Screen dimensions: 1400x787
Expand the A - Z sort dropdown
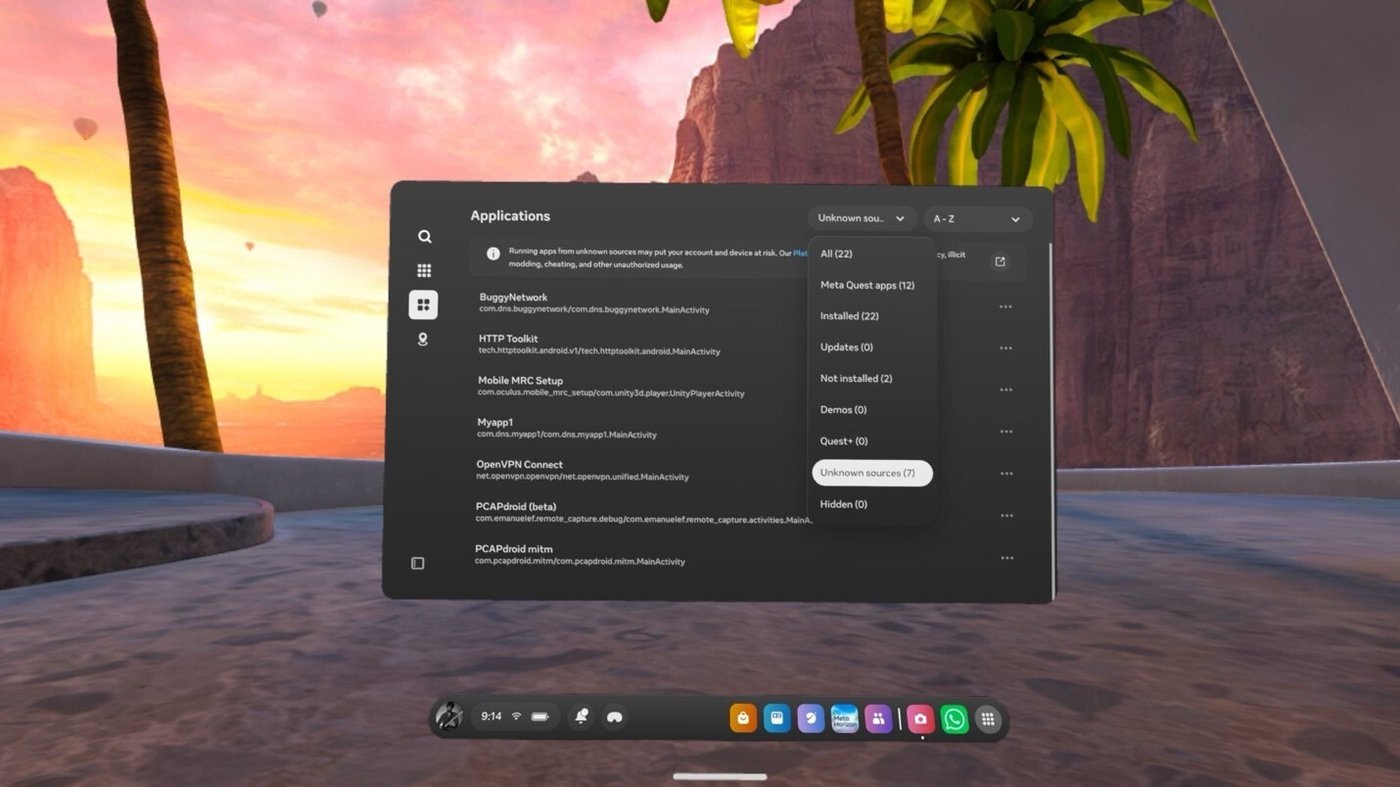pyautogui.click(x=976, y=219)
